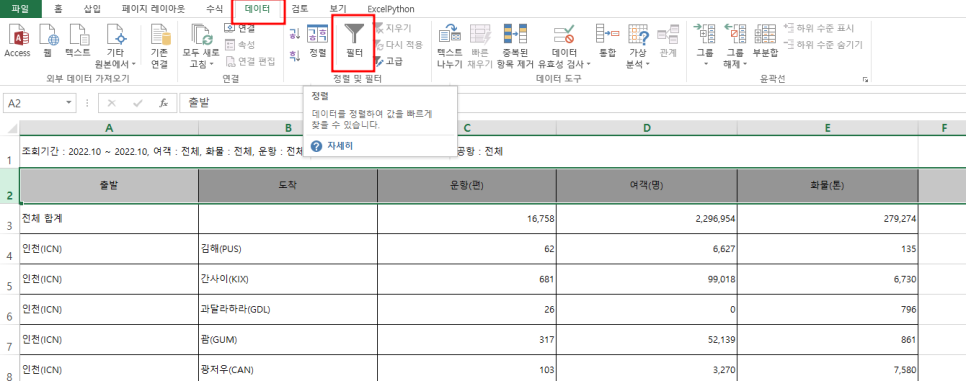Click 그룹 group icon
Image resolution: width=966 pixels, height=381 pixels.
pyautogui.click(x=704, y=34)
